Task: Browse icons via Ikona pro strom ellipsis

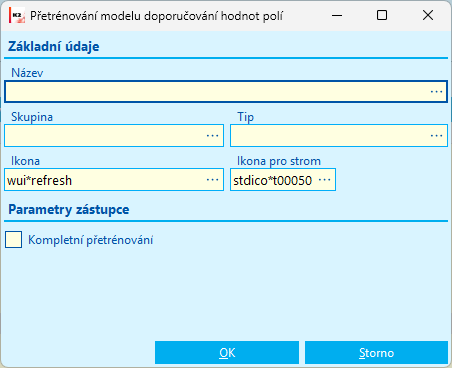Action: [x=325, y=180]
